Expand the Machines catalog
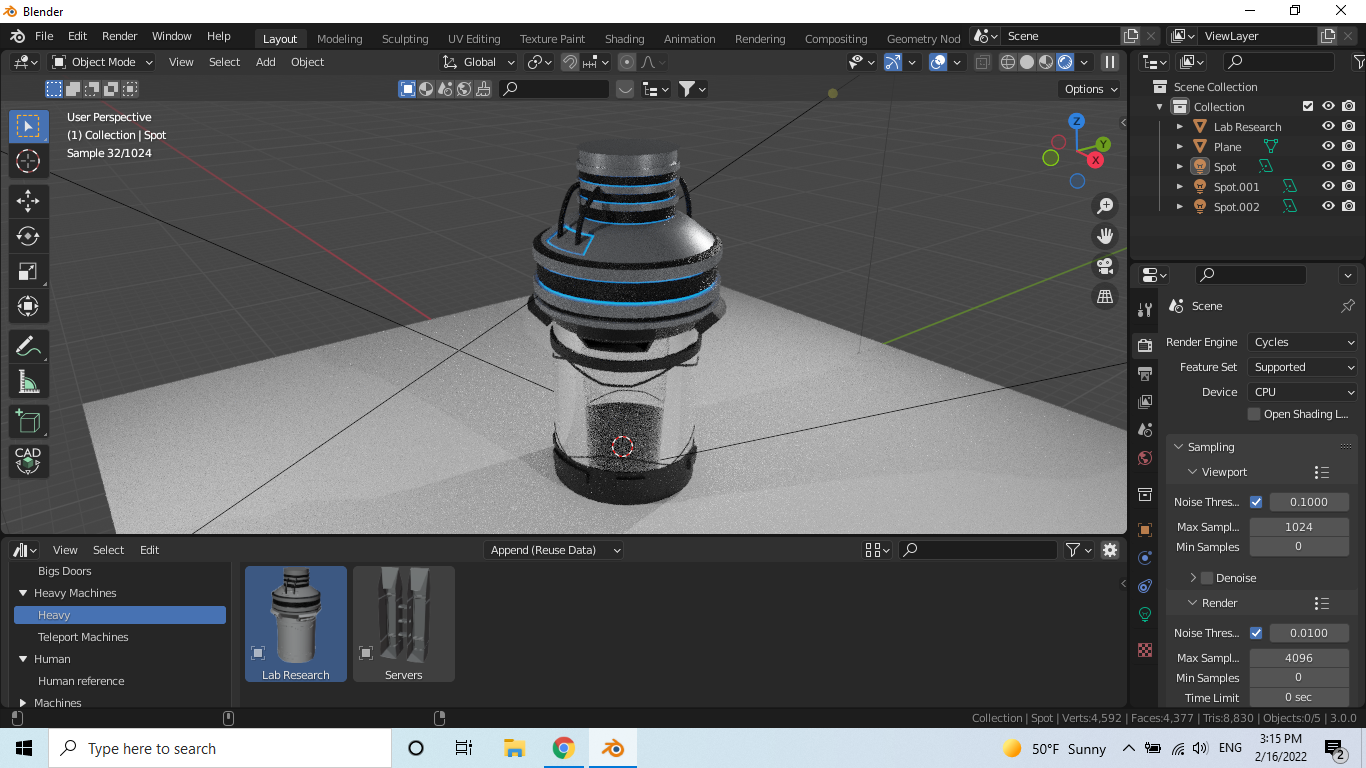The height and width of the screenshot is (768, 1366). [x=23, y=703]
